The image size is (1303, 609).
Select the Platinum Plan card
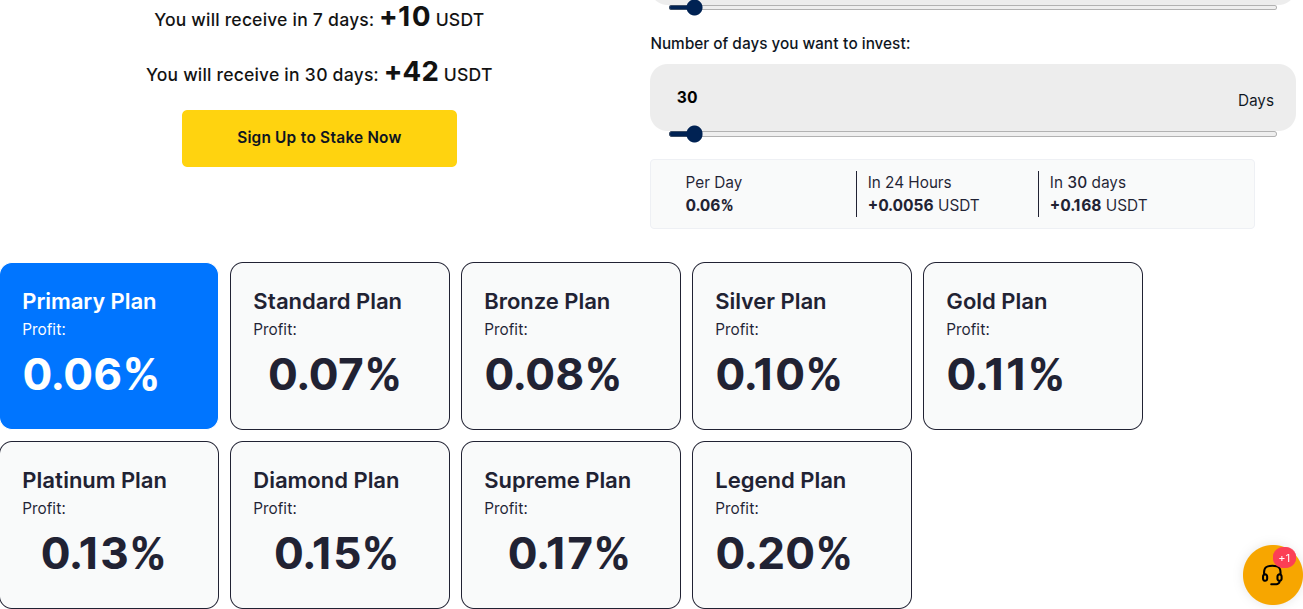point(109,525)
